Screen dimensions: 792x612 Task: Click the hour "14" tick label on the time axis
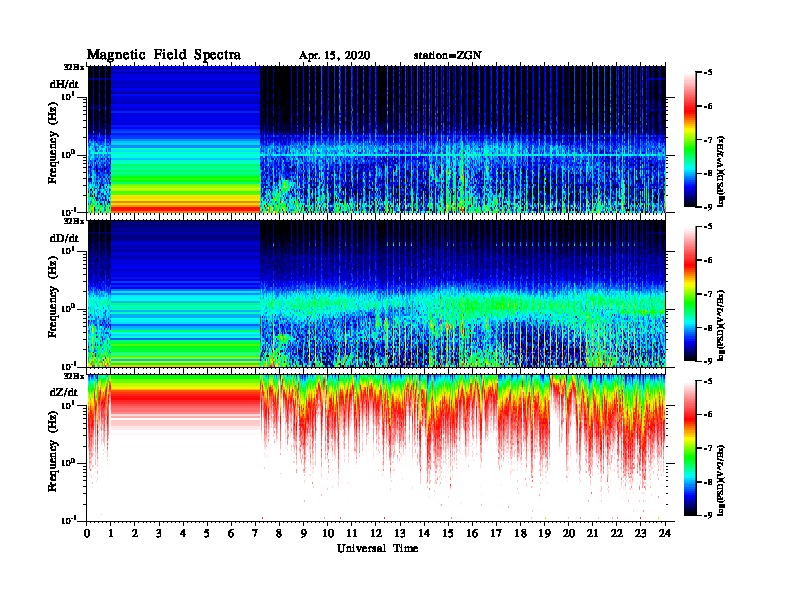tap(424, 533)
